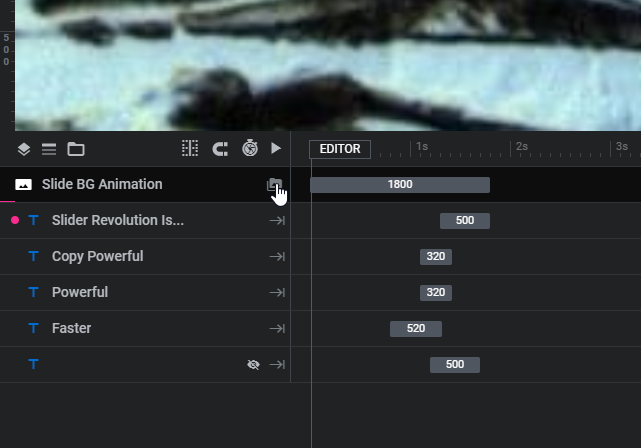Click the 2s mark on timeline ruler
The image size is (641, 448).
tap(522, 146)
